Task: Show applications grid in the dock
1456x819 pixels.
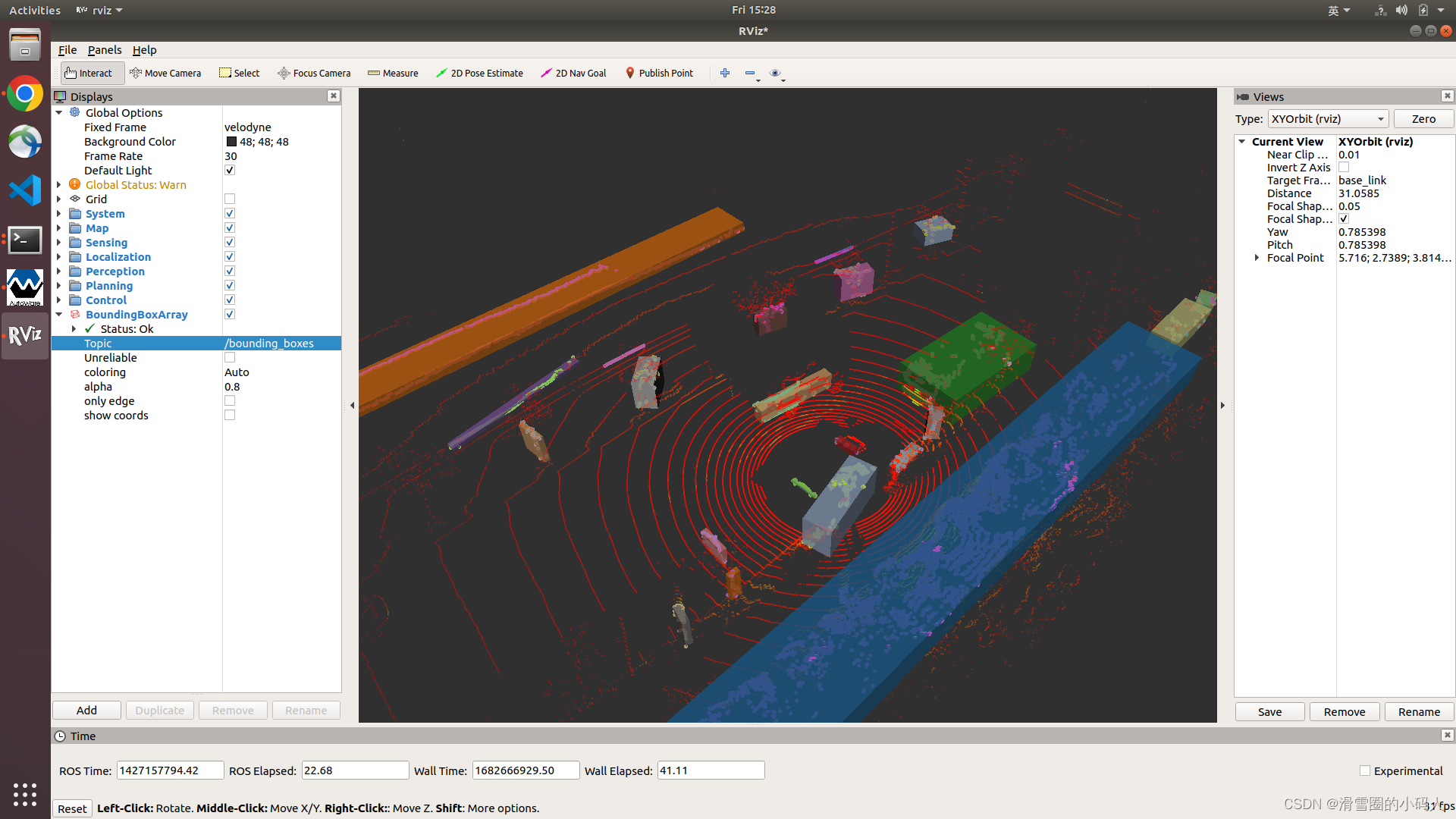Action: 25,794
